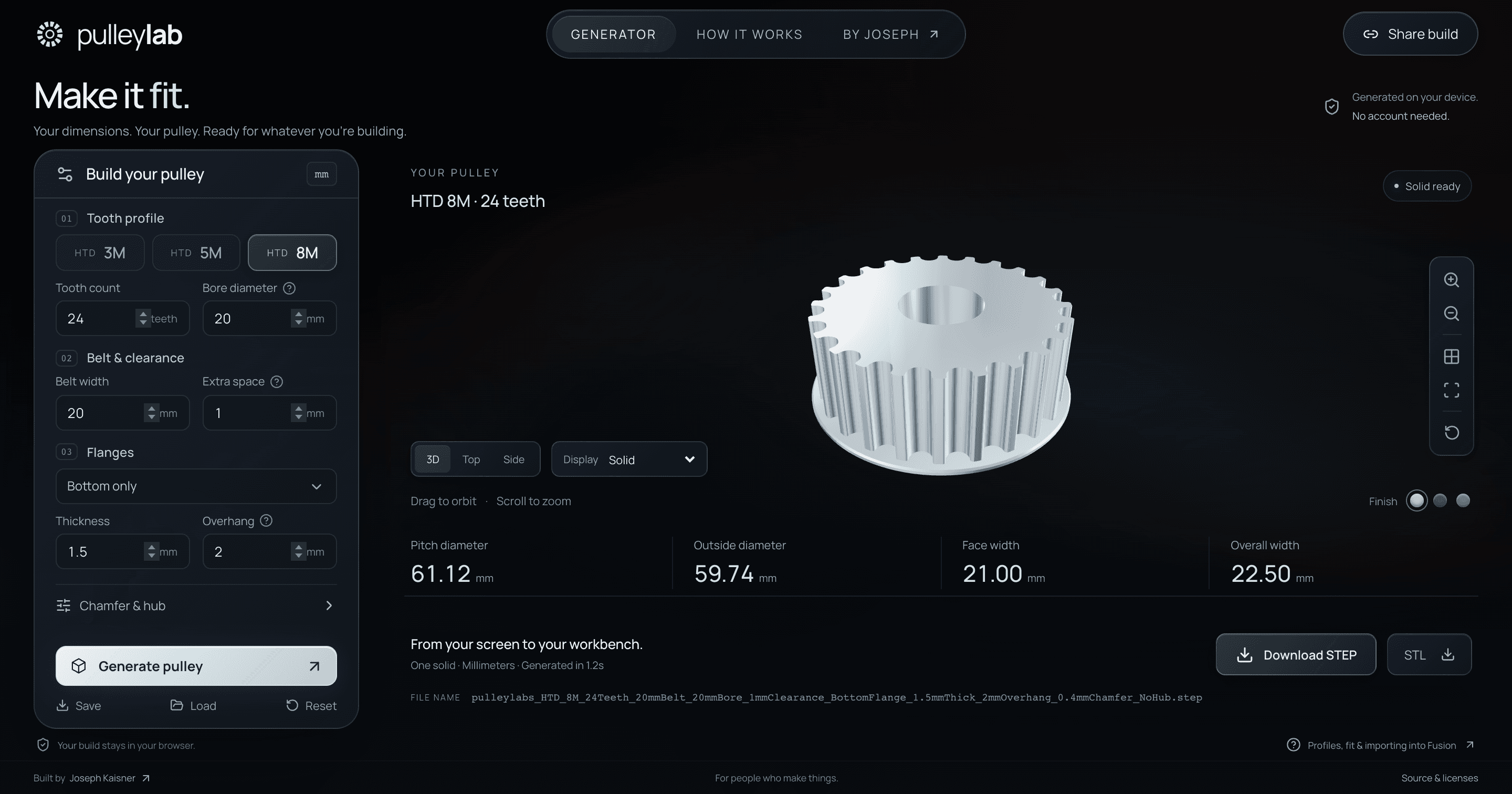Switch viewer to Top view
This screenshot has width=1512, height=794.
point(471,459)
